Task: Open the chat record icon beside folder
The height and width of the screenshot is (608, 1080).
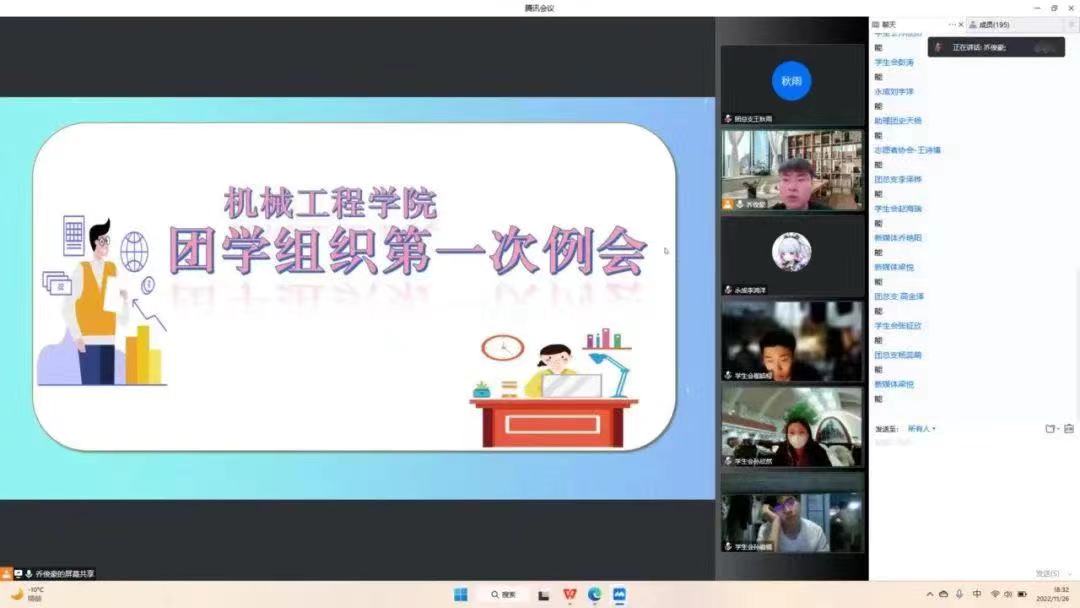Action: [x=1068, y=429]
